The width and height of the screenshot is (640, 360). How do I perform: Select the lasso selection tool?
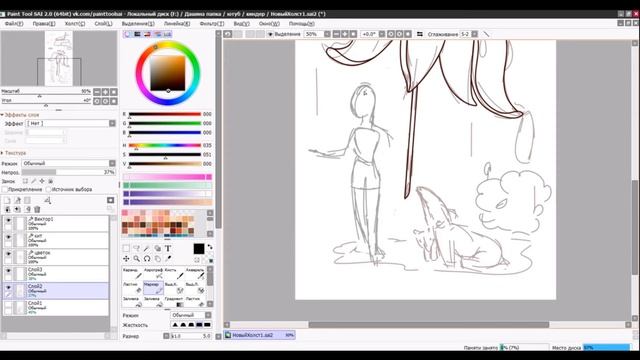point(136,248)
